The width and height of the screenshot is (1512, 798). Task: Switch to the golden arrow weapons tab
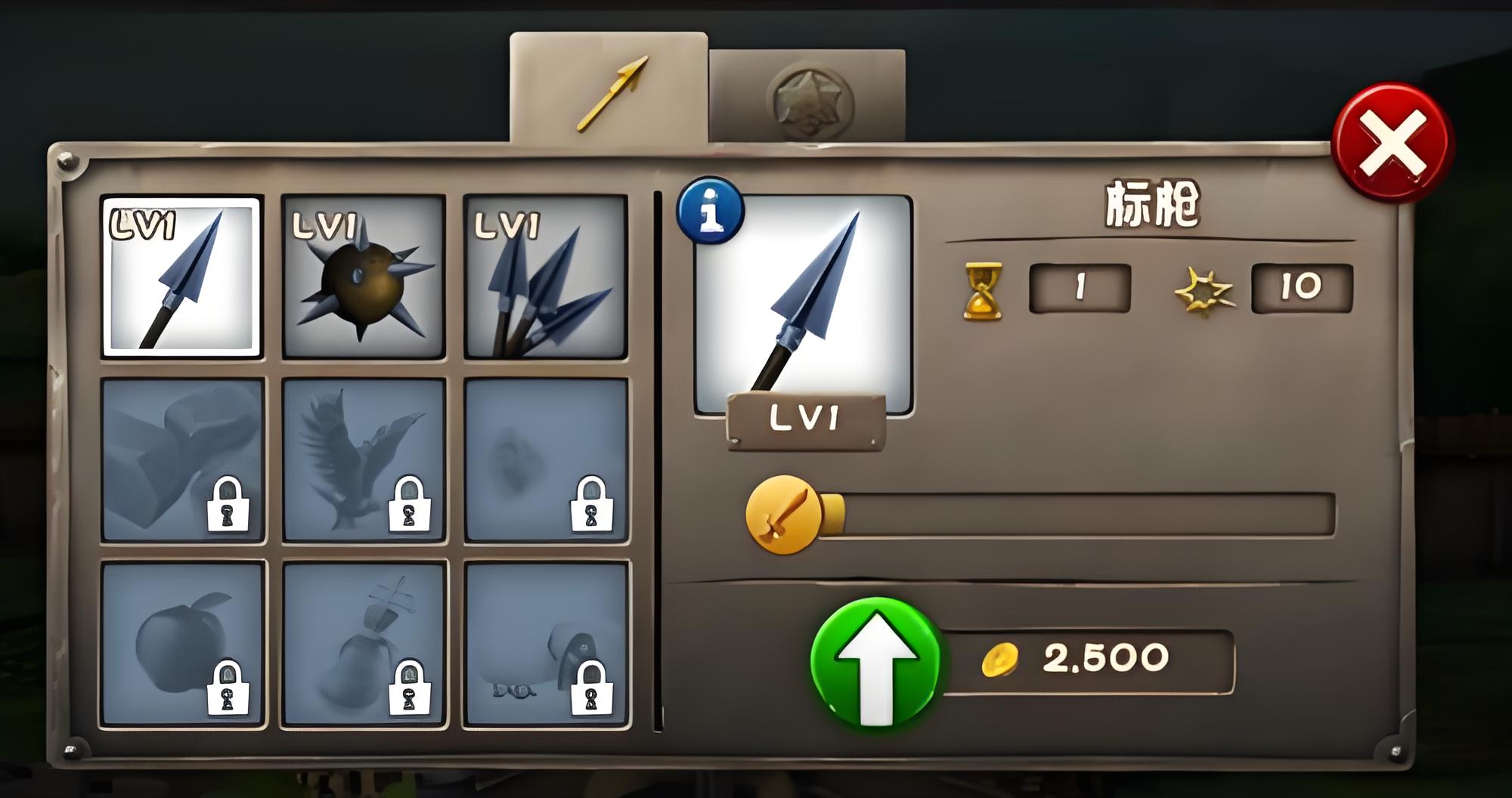[609, 88]
